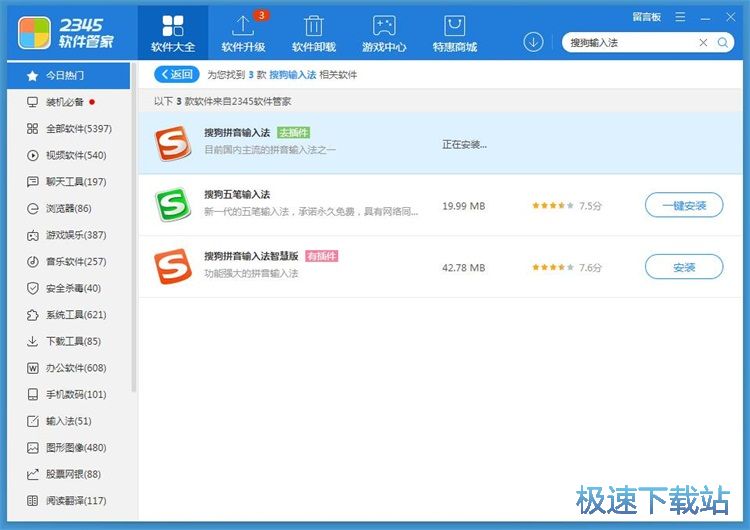Install 搜狗拼音输入法智慧版 with 安装 button
Screen dimensions: 750x530
[x=684, y=267]
